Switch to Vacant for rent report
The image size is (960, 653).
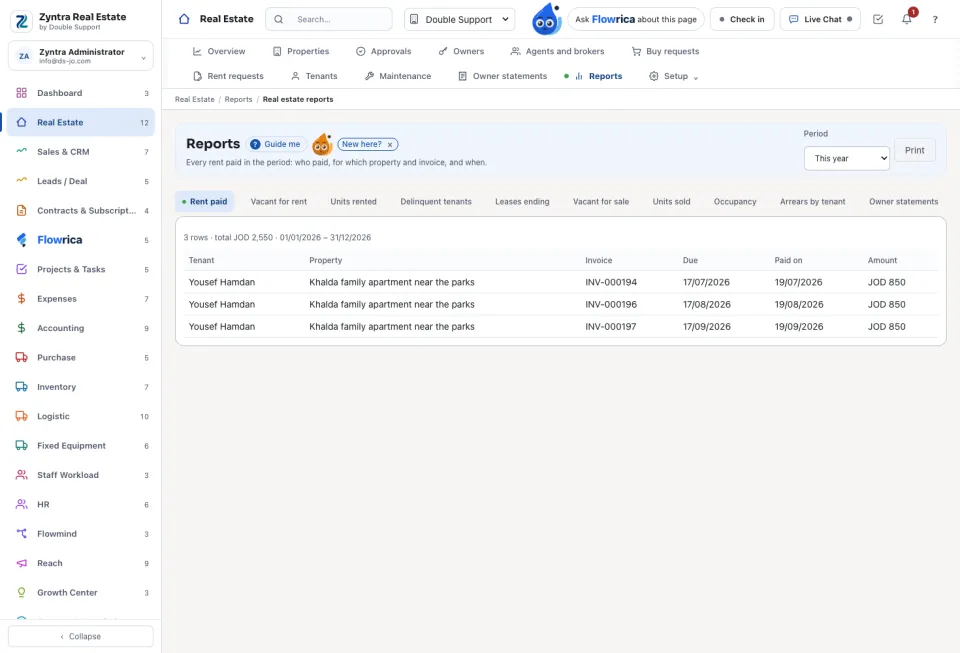(x=279, y=202)
